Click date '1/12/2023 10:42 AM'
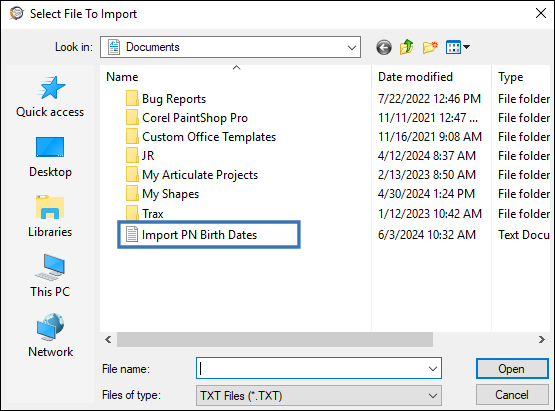 click(x=430, y=214)
